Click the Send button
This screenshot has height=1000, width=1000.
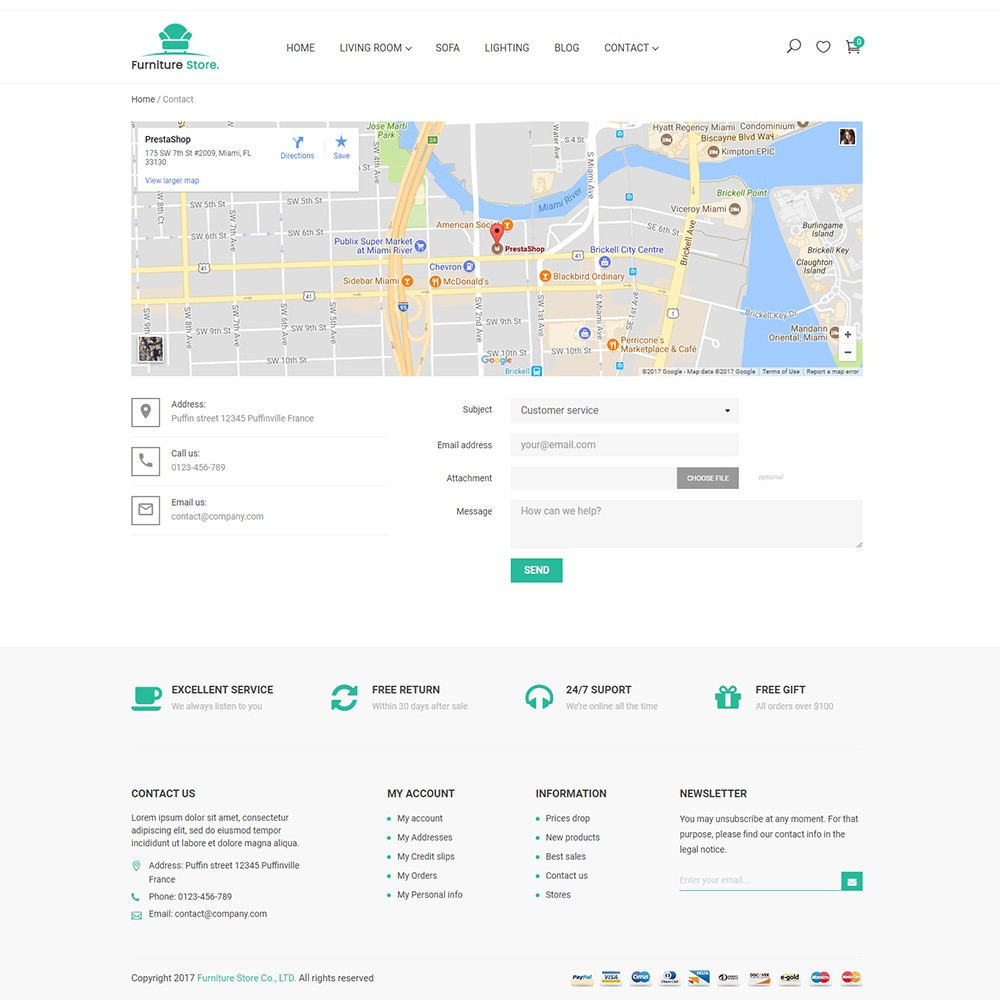pyautogui.click(x=536, y=570)
